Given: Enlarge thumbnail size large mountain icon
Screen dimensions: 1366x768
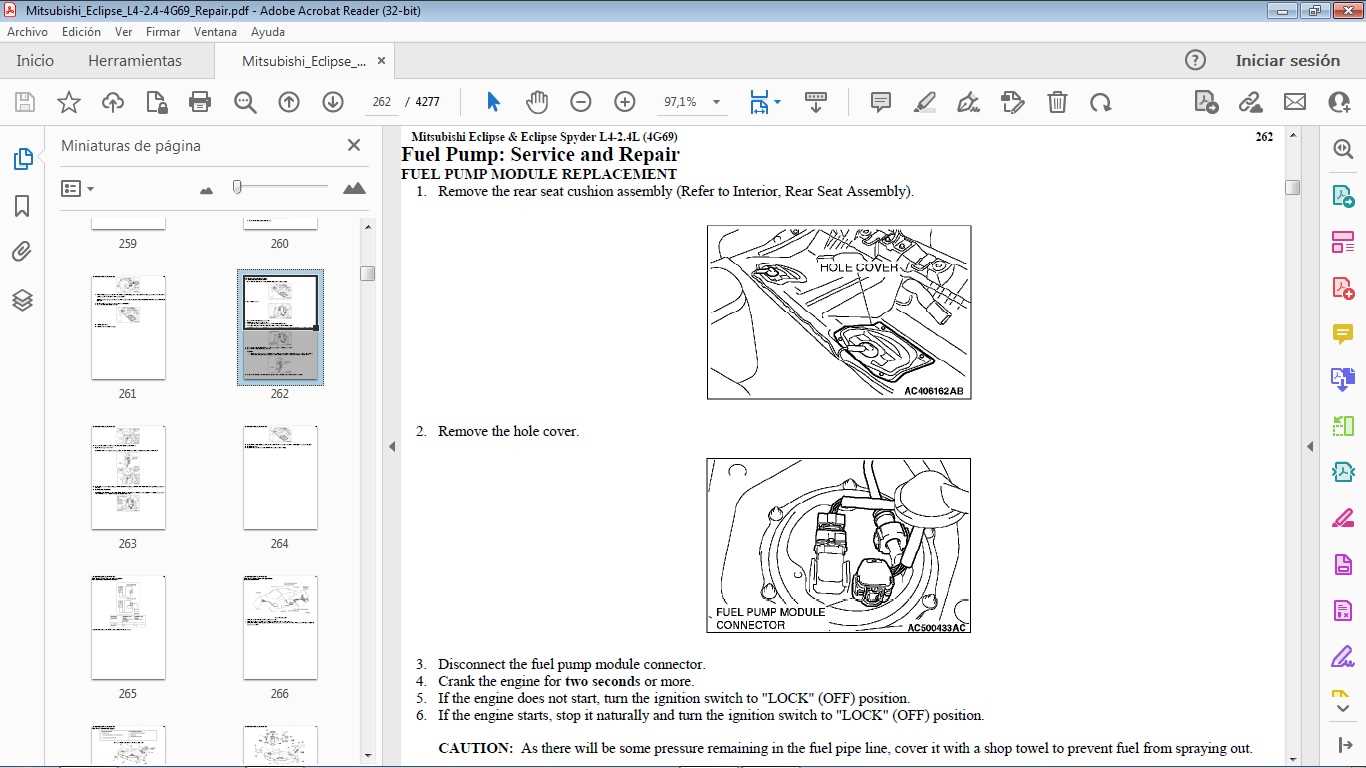Looking at the screenshot, I should click(354, 188).
